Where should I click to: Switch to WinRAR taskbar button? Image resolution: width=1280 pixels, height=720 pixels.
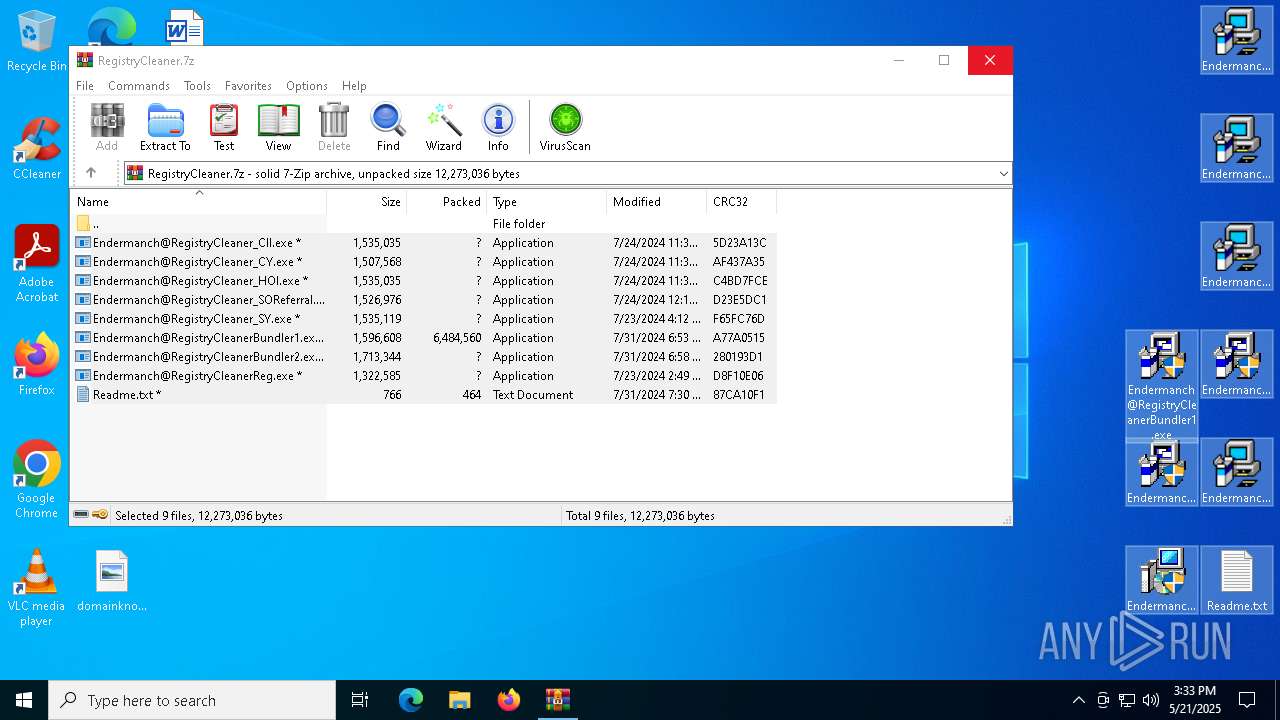click(x=557, y=700)
